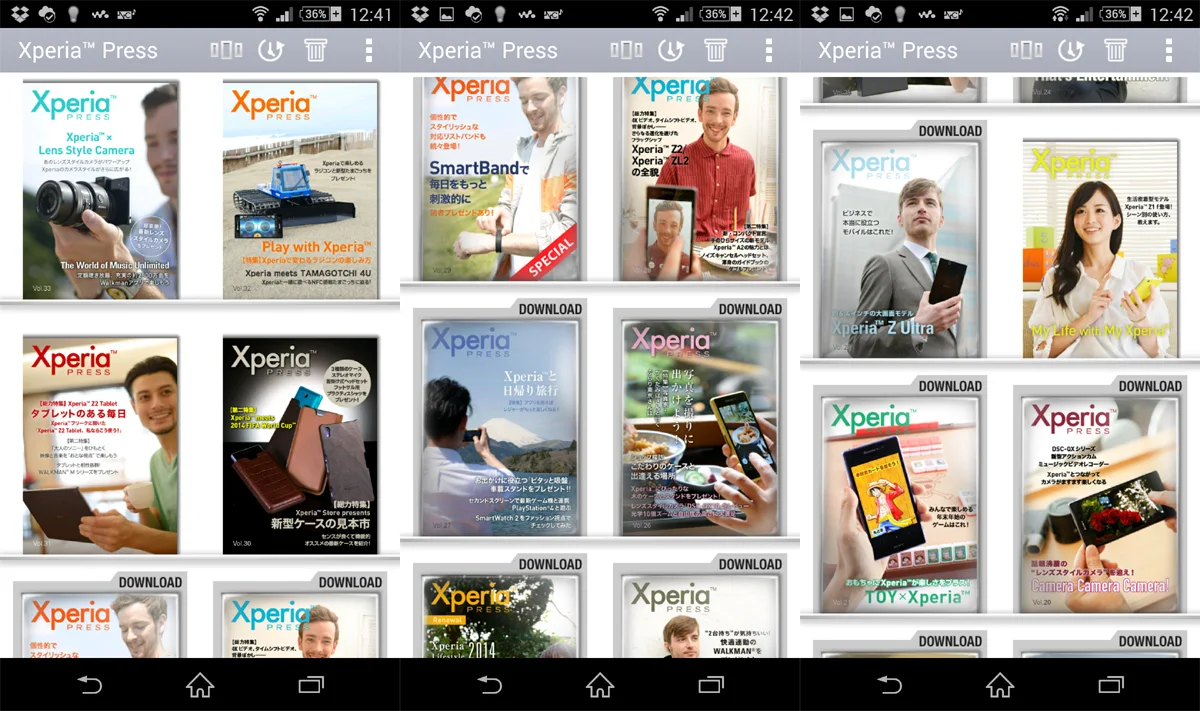Tap the Home navigation button on right screen
This screenshot has height=711, width=1200.
tap(1000, 685)
